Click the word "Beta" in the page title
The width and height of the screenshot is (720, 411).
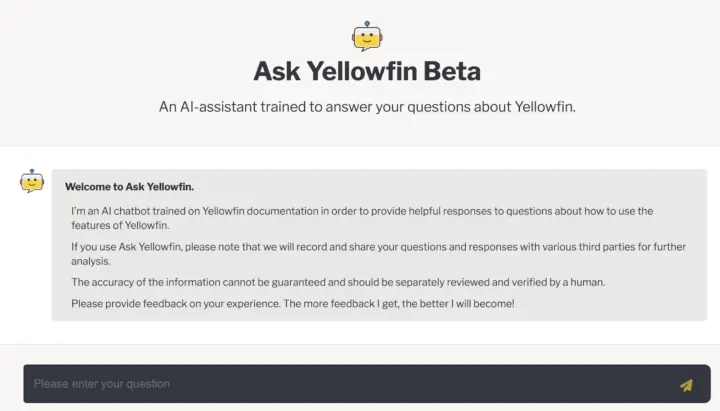point(451,72)
